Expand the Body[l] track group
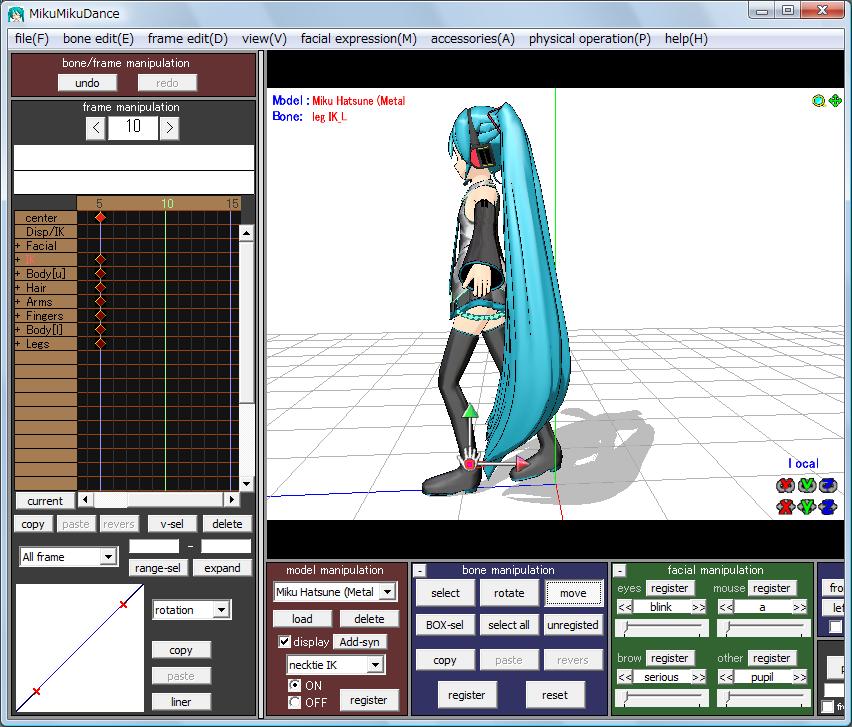Viewport: 852px width, 727px height. [18, 330]
